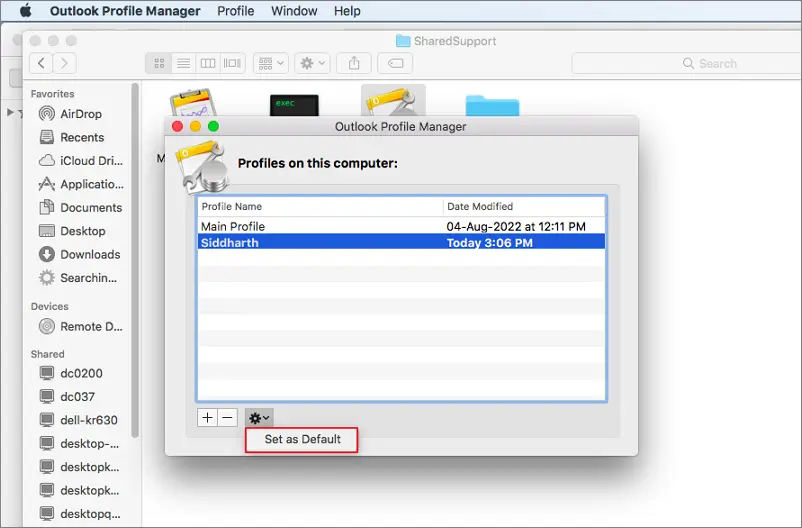Image resolution: width=802 pixels, height=528 pixels.
Task: Switch Finder to list view
Action: pyautogui.click(x=184, y=63)
